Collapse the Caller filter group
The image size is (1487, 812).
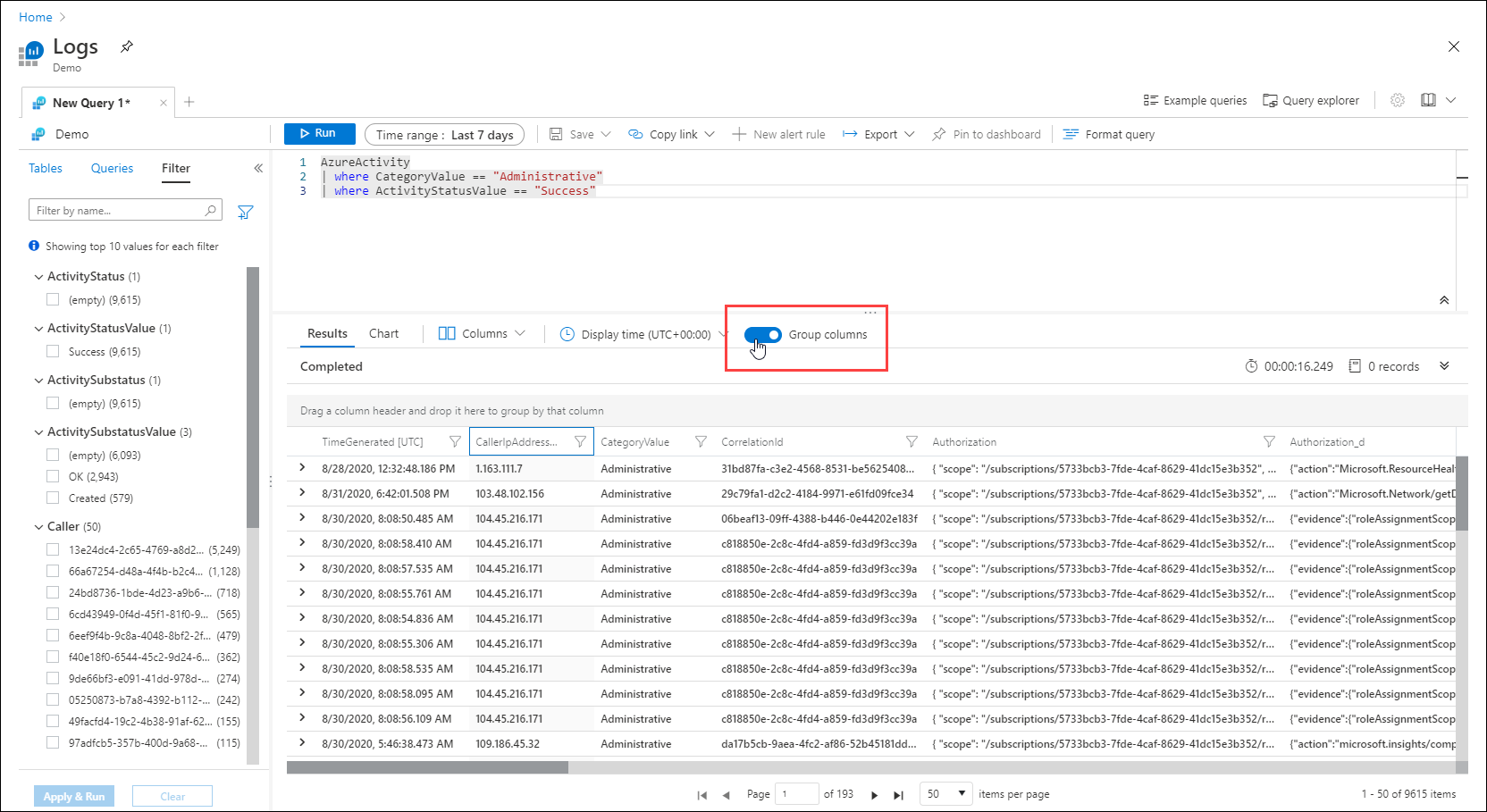[x=38, y=526]
